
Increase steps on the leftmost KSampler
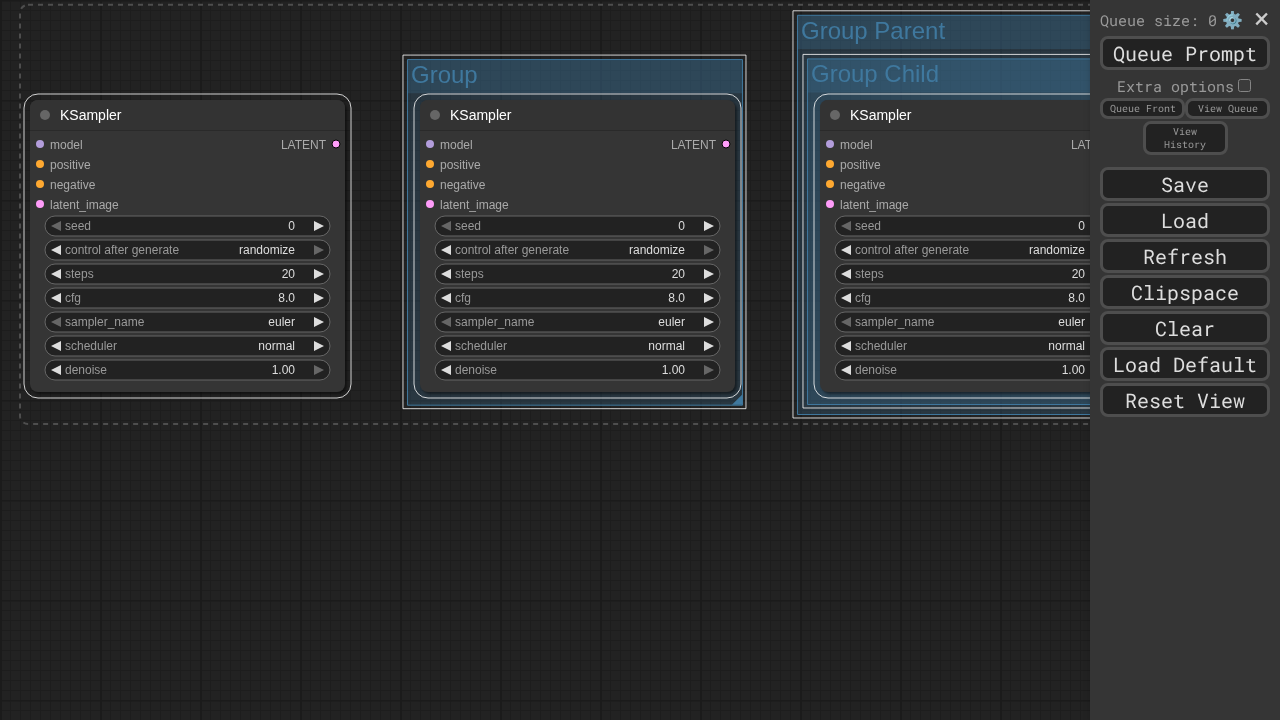tap(318, 274)
